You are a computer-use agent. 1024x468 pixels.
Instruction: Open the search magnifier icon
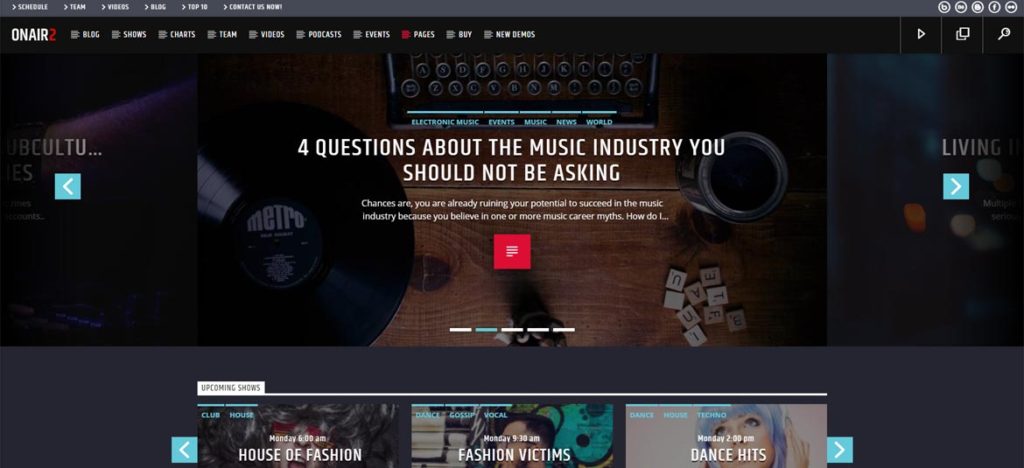tap(1004, 35)
